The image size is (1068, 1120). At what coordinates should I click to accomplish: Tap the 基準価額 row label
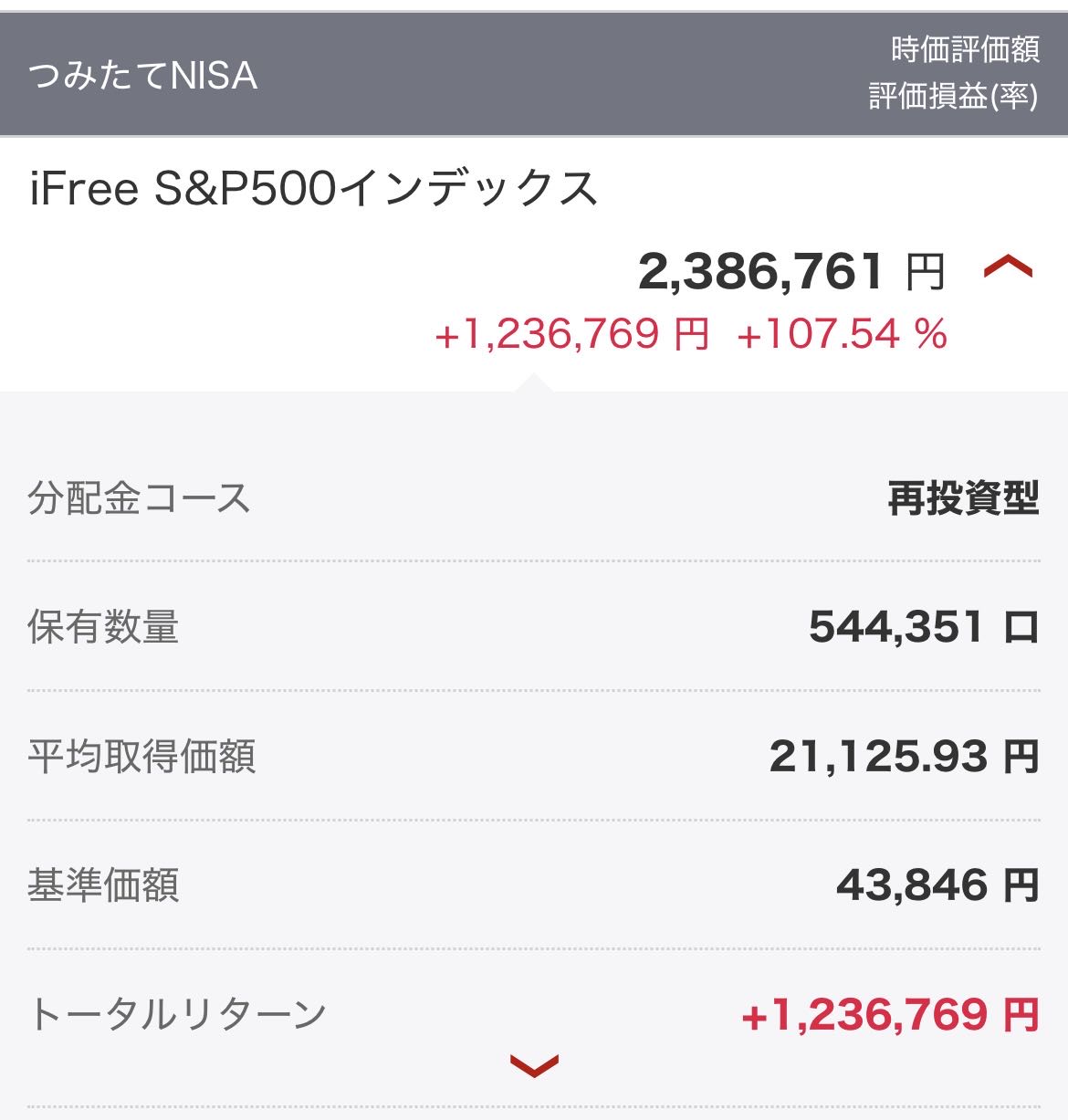[103, 885]
